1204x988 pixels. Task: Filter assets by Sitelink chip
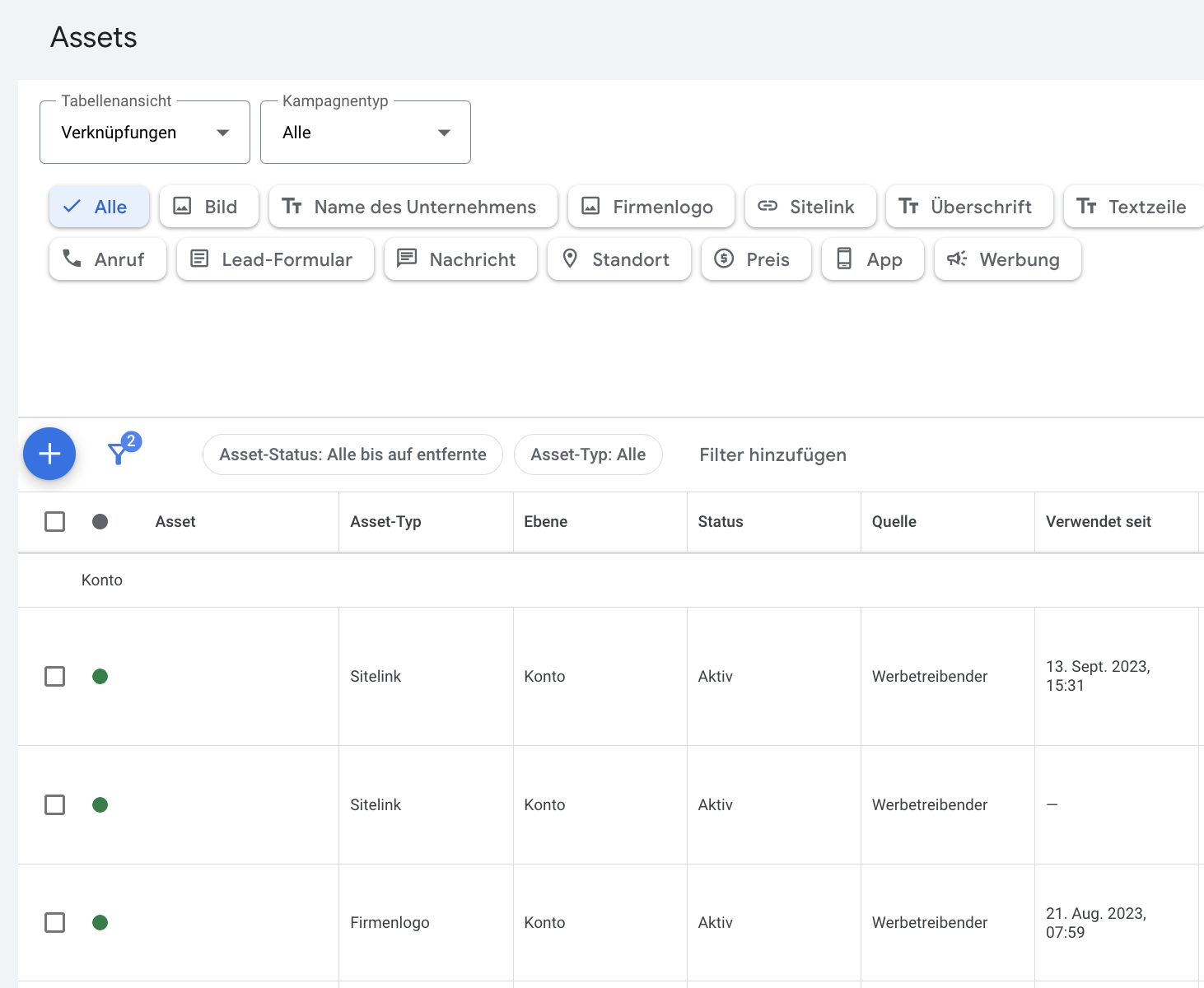(x=810, y=207)
